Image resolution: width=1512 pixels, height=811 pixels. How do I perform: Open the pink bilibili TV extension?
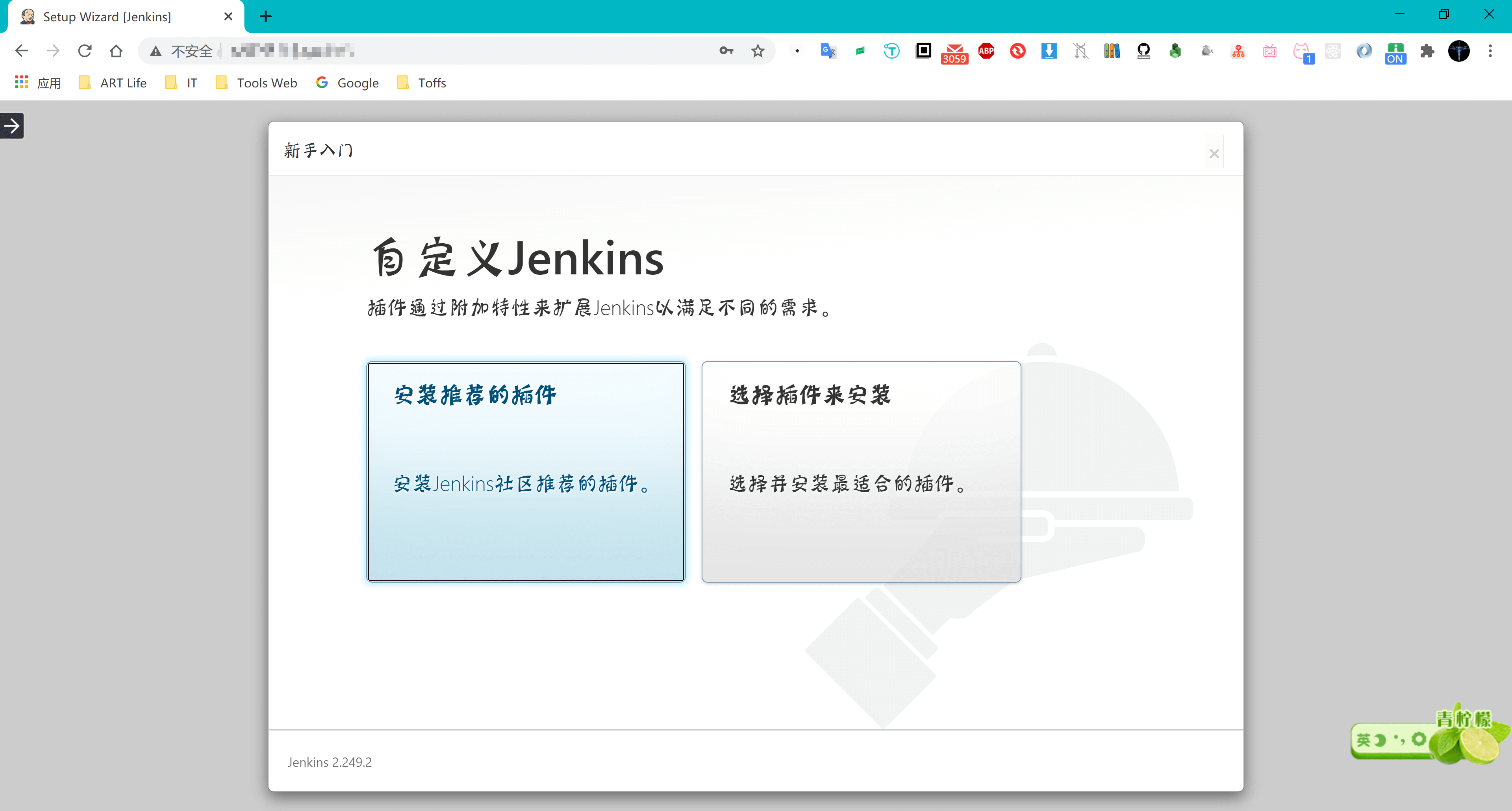pos(1269,51)
